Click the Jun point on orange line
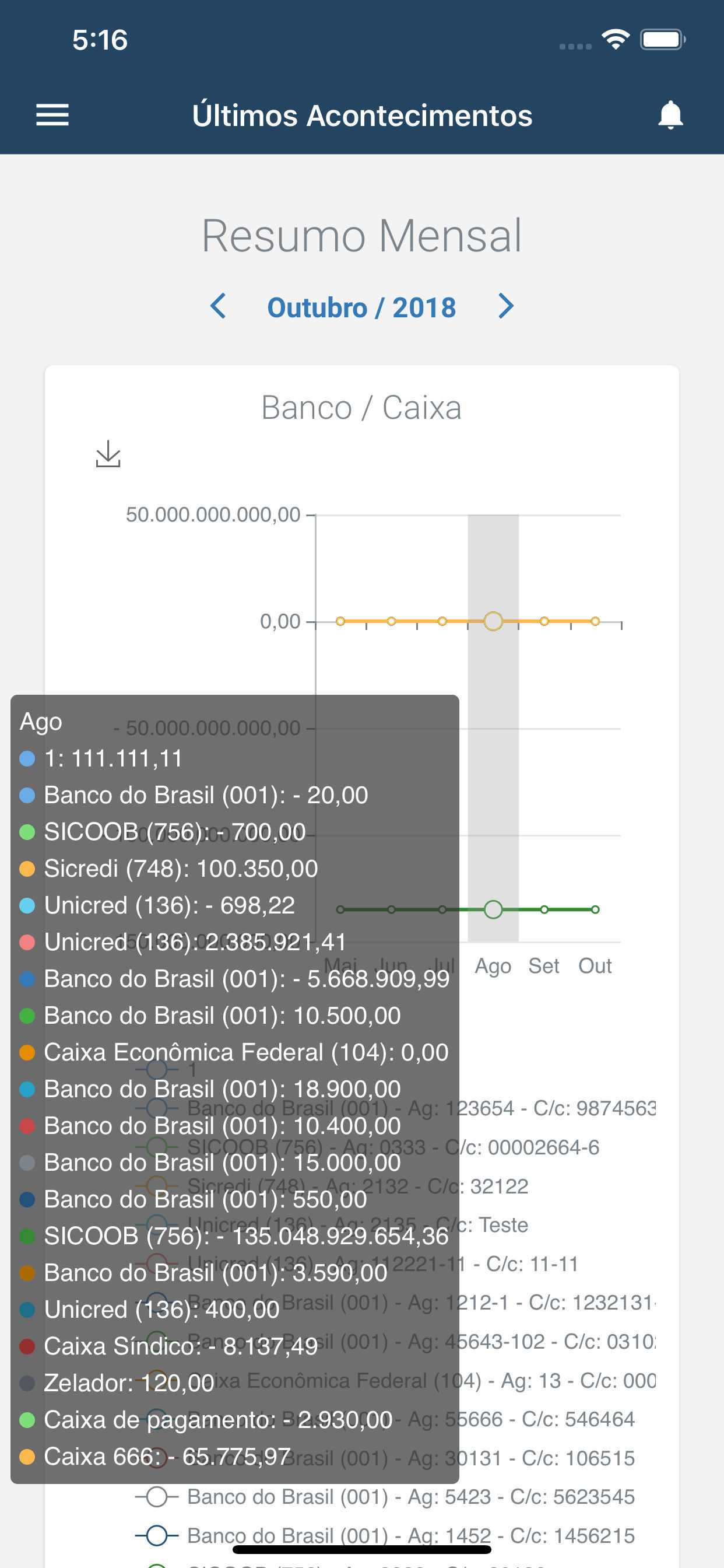724x1568 pixels. coord(391,621)
